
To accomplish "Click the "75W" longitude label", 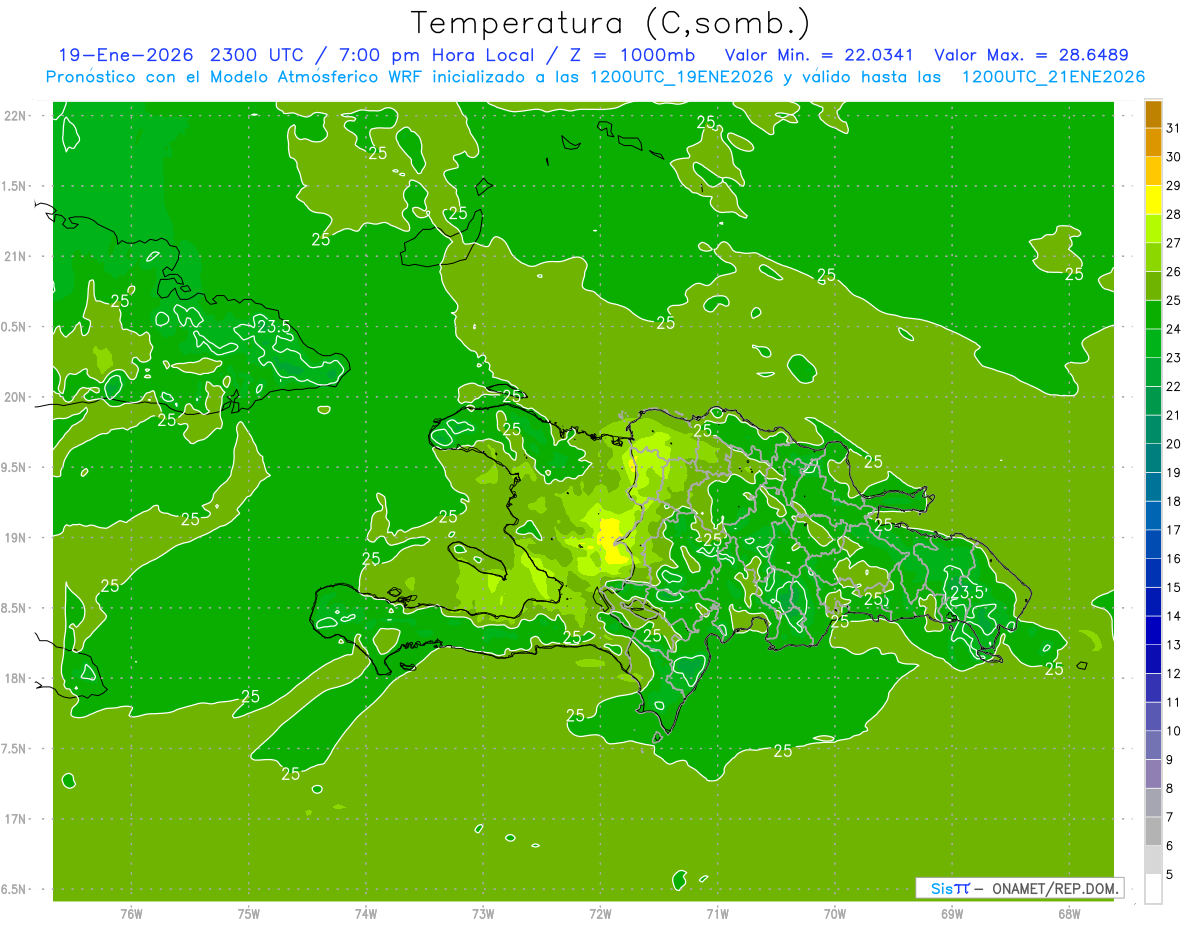I will (x=249, y=913).
